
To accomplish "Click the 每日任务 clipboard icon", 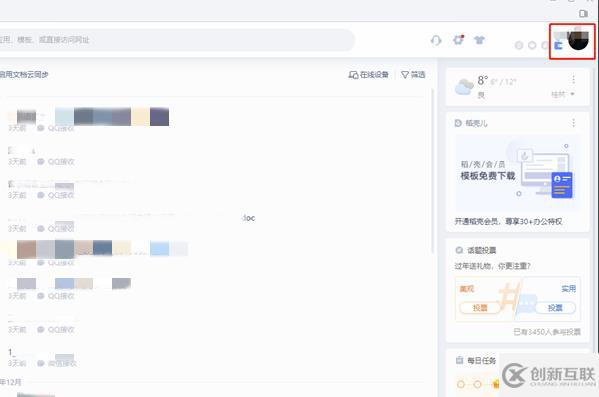I will [460, 360].
